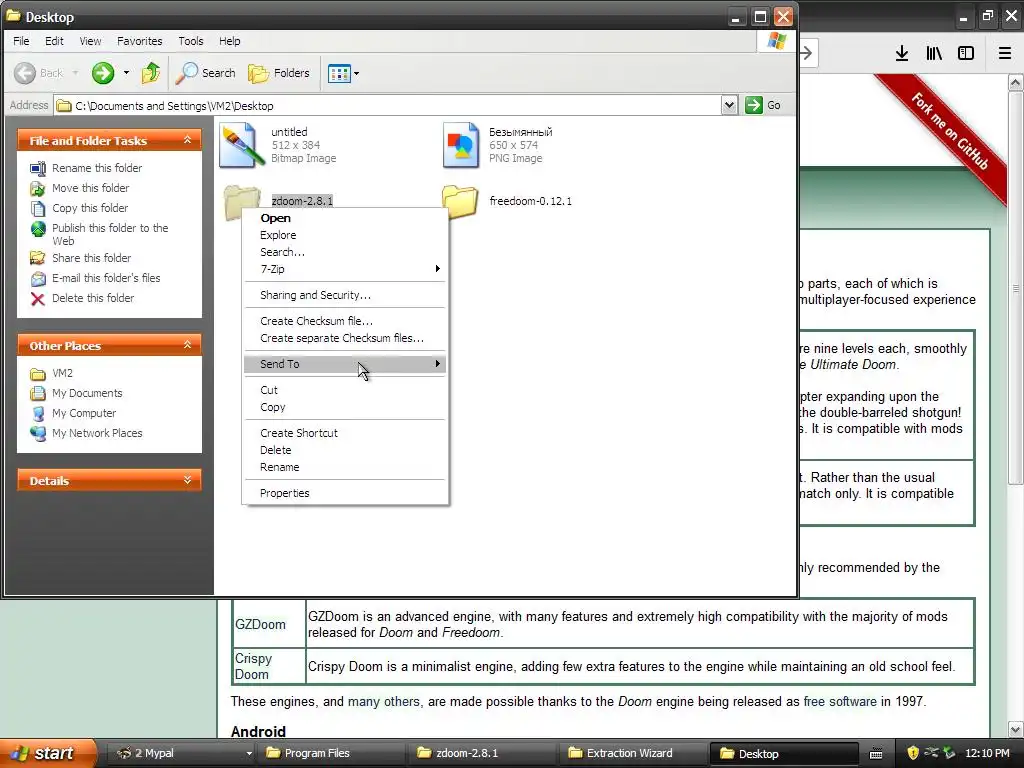Choose Sharing and Security... entry
Screen dimensions: 1024x768
pos(345,295)
